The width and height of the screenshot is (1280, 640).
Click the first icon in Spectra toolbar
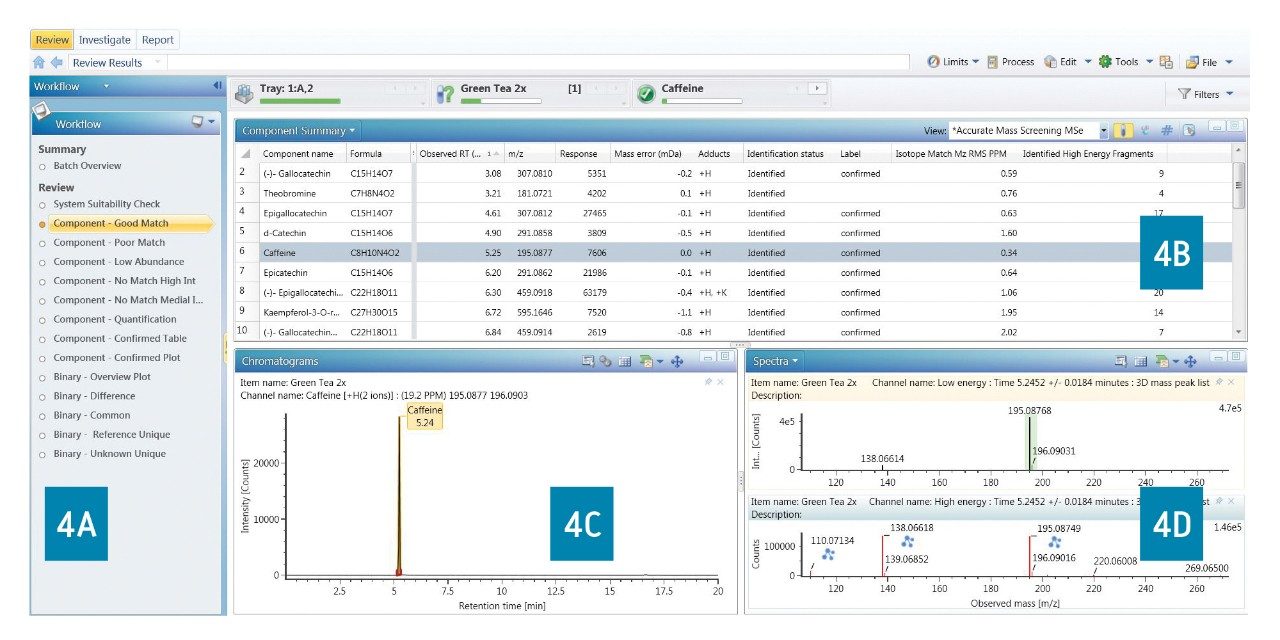click(x=1121, y=361)
